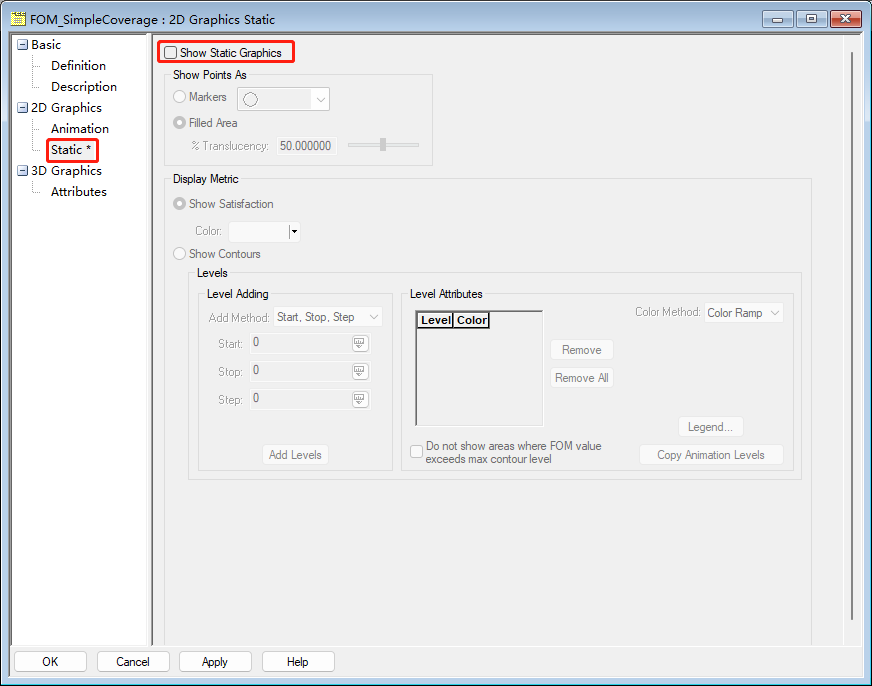
Task: Collapse the 2D Graphics tree node
Action: point(22,108)
